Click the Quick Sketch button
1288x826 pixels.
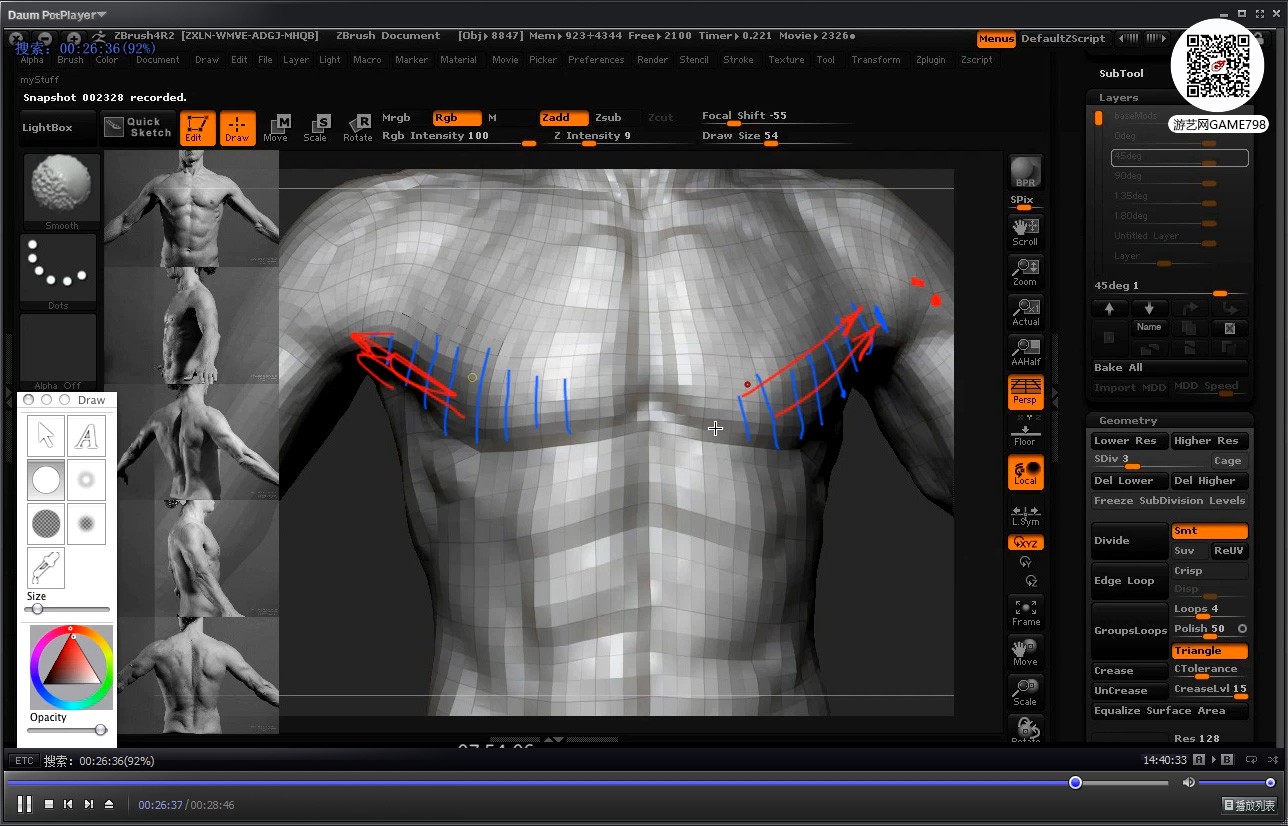[139, 128]
